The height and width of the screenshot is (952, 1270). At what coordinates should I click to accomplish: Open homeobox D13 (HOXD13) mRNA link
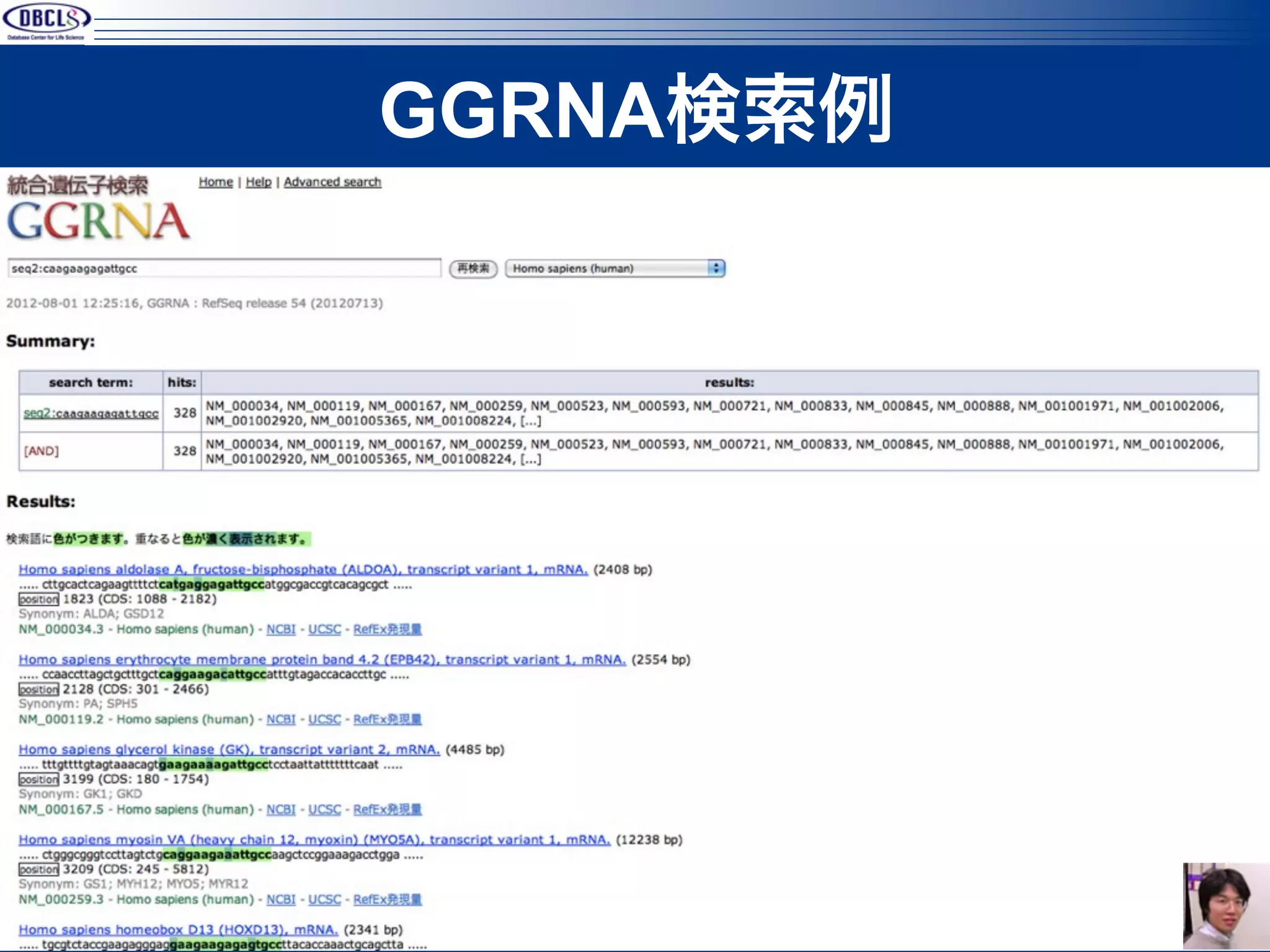(179, 930)
